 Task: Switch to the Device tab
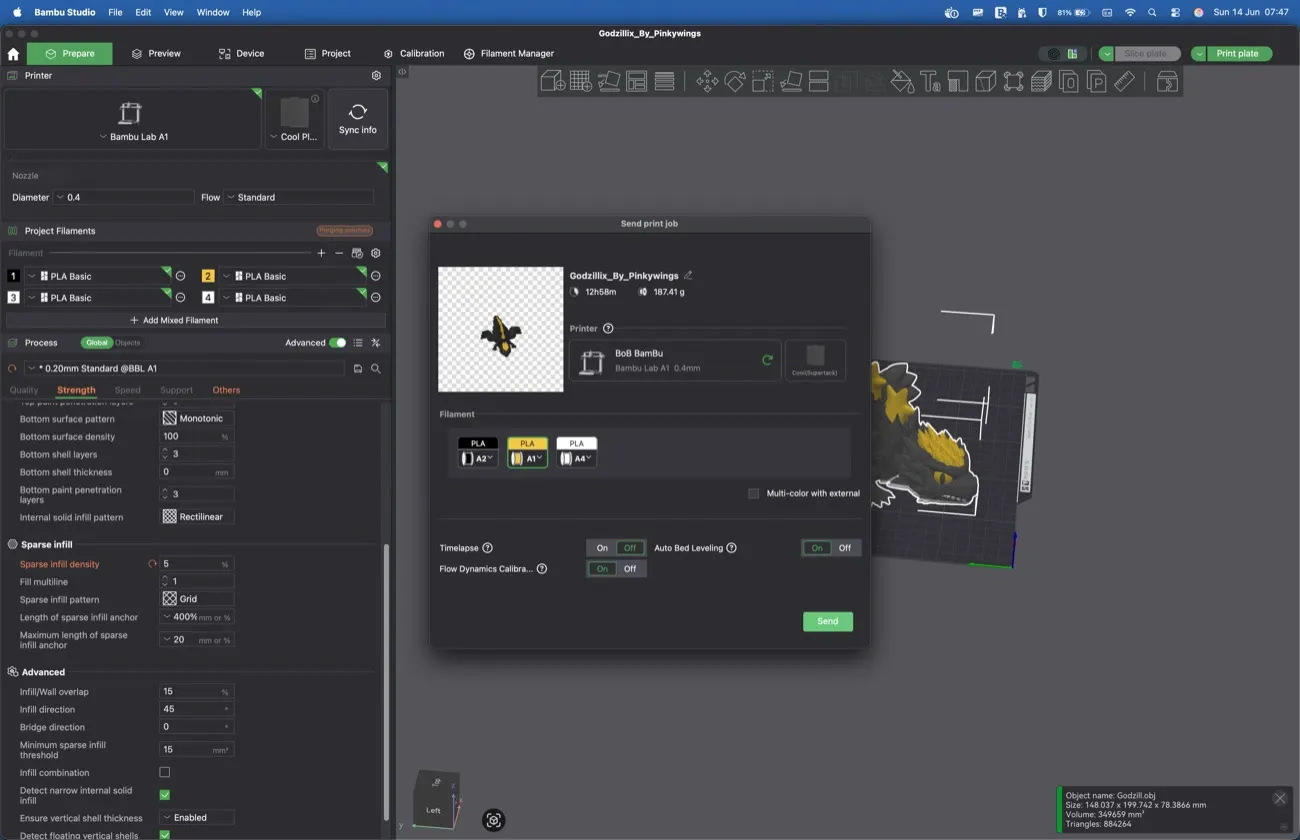241,54
